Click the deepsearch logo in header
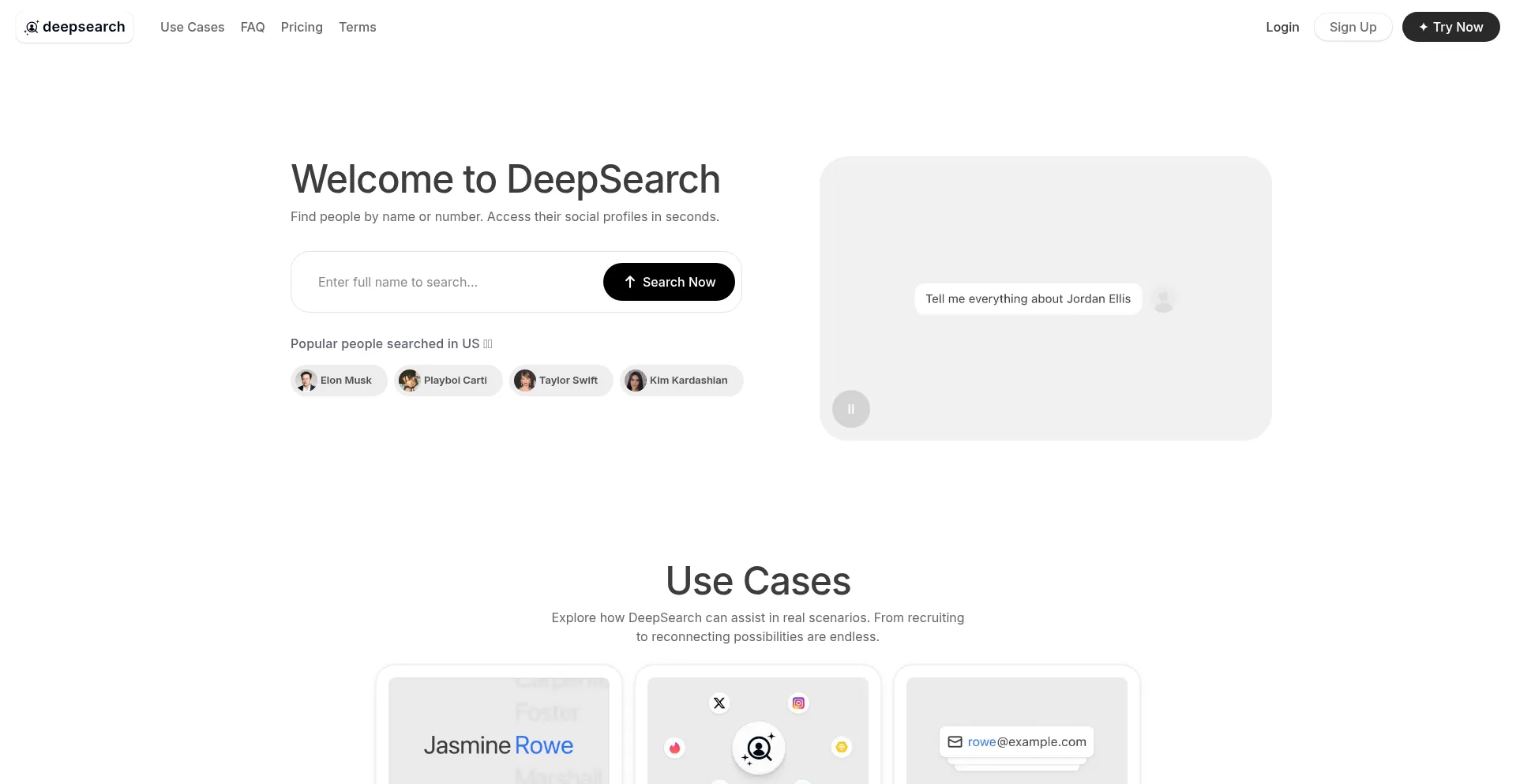The image size is (1516, 784). coord(75,27)
